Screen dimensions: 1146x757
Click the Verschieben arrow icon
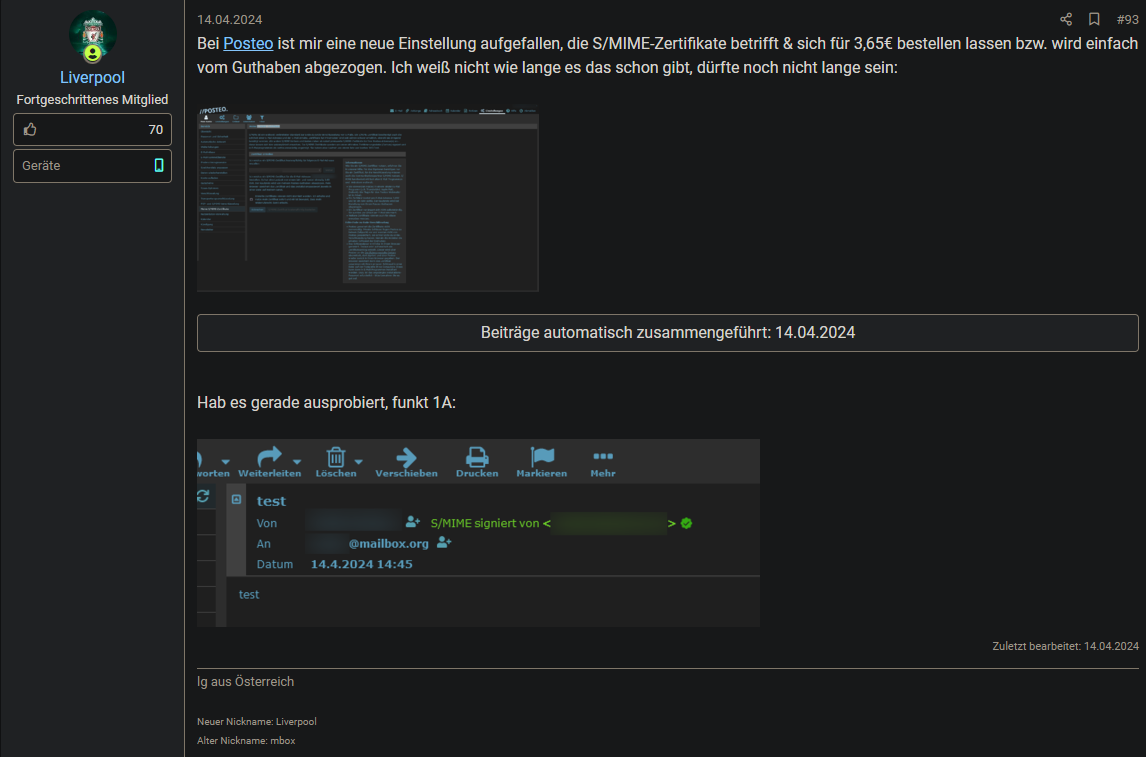(x=406, y=457)
